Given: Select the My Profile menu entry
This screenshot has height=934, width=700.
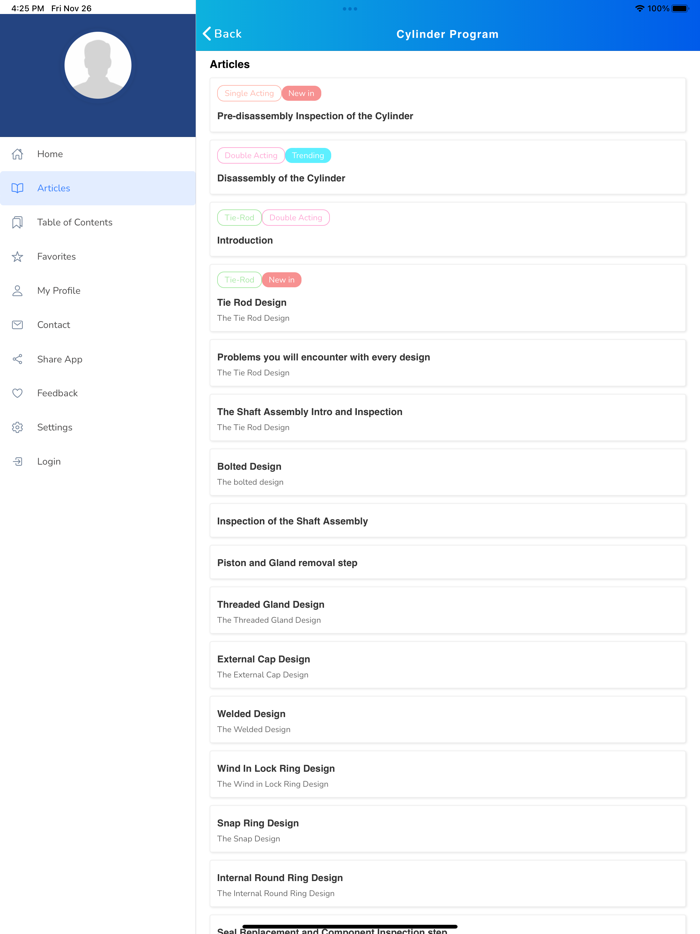Looking at the screenshot, I should [59, 291].
